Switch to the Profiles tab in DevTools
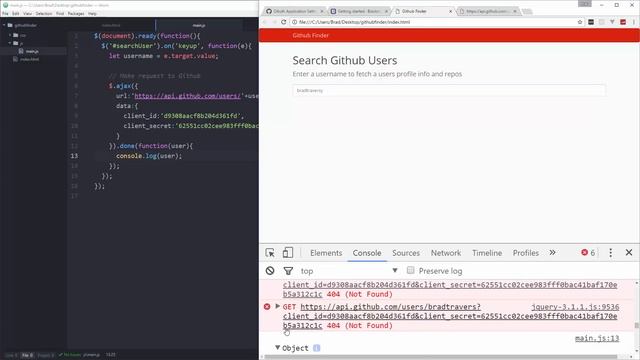This screenshot has height=360, width=640. (526, 253)
